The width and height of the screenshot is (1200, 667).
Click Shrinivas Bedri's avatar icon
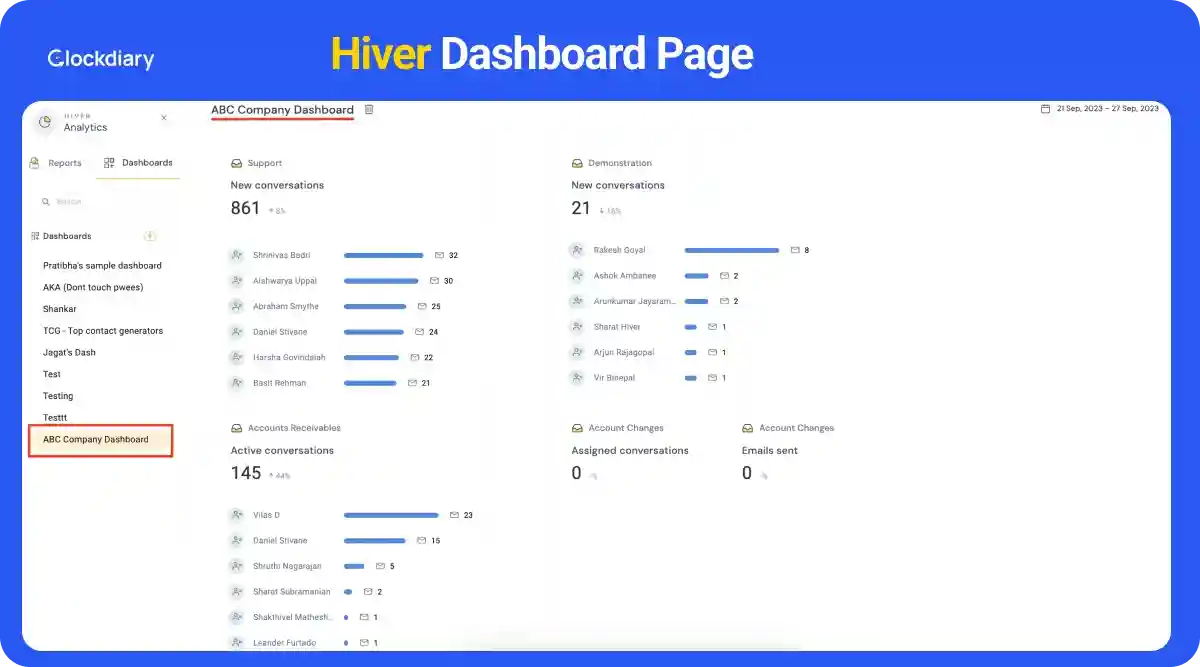point(237,255)
